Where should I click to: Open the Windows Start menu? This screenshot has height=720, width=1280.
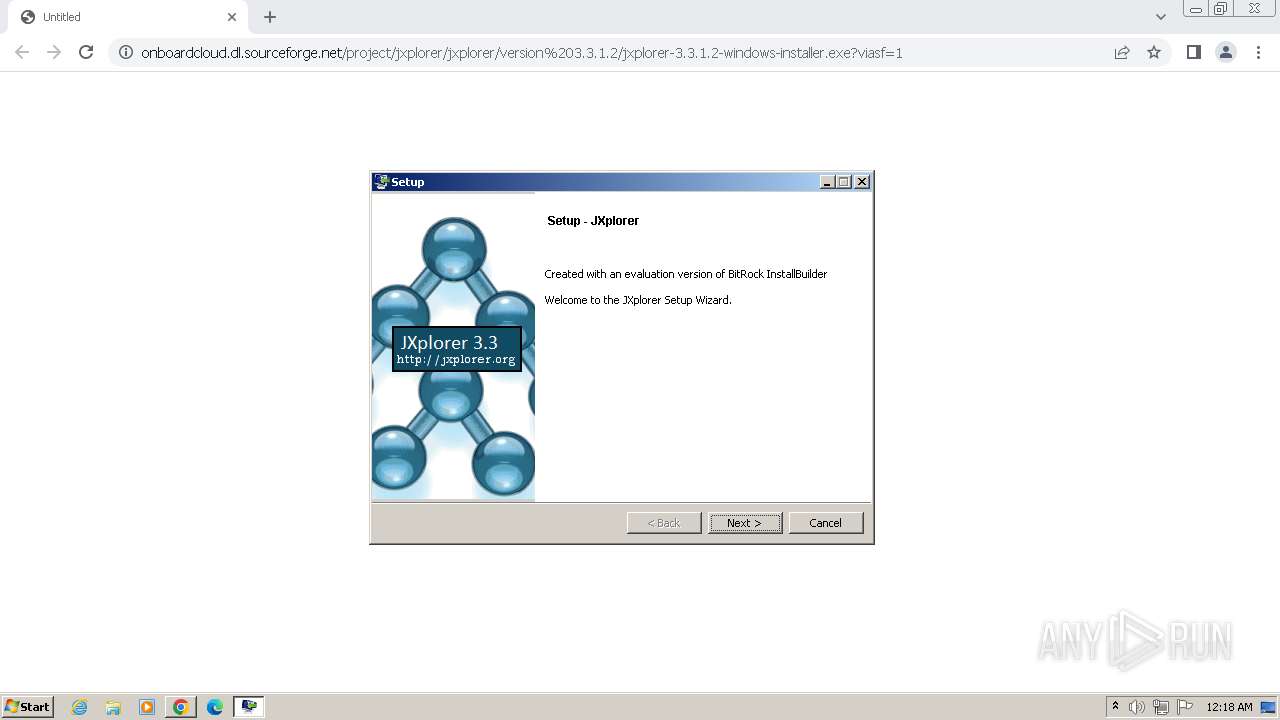click(27, 707)
